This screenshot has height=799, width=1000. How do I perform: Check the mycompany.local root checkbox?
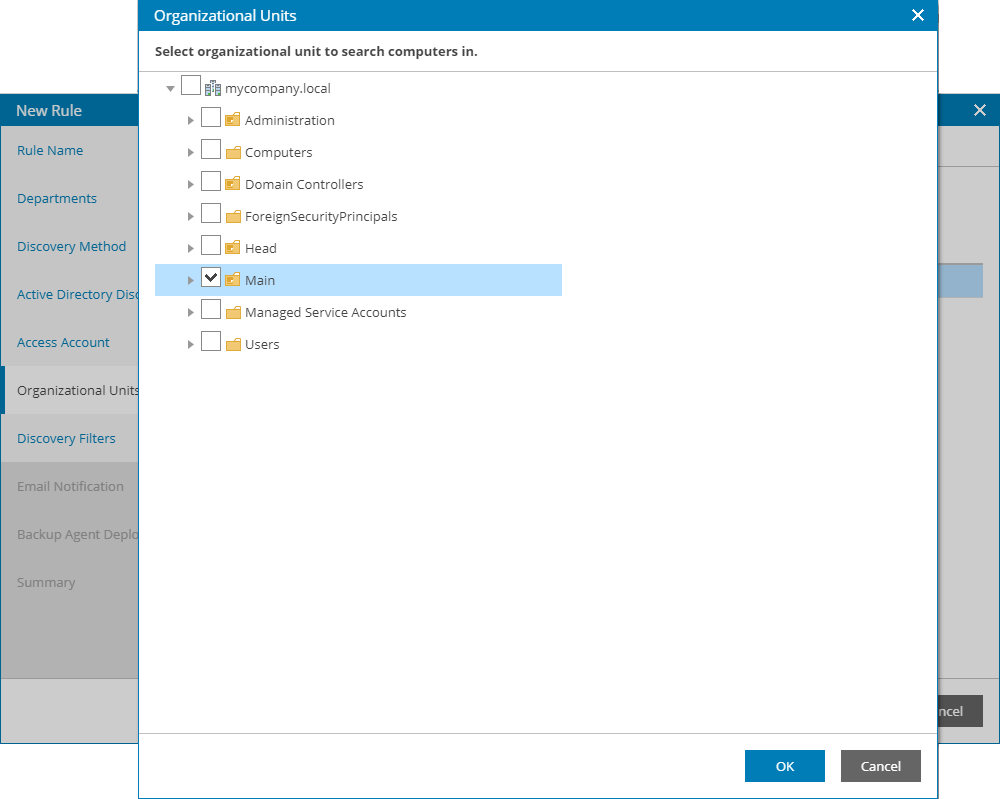(x=191, y=87)
